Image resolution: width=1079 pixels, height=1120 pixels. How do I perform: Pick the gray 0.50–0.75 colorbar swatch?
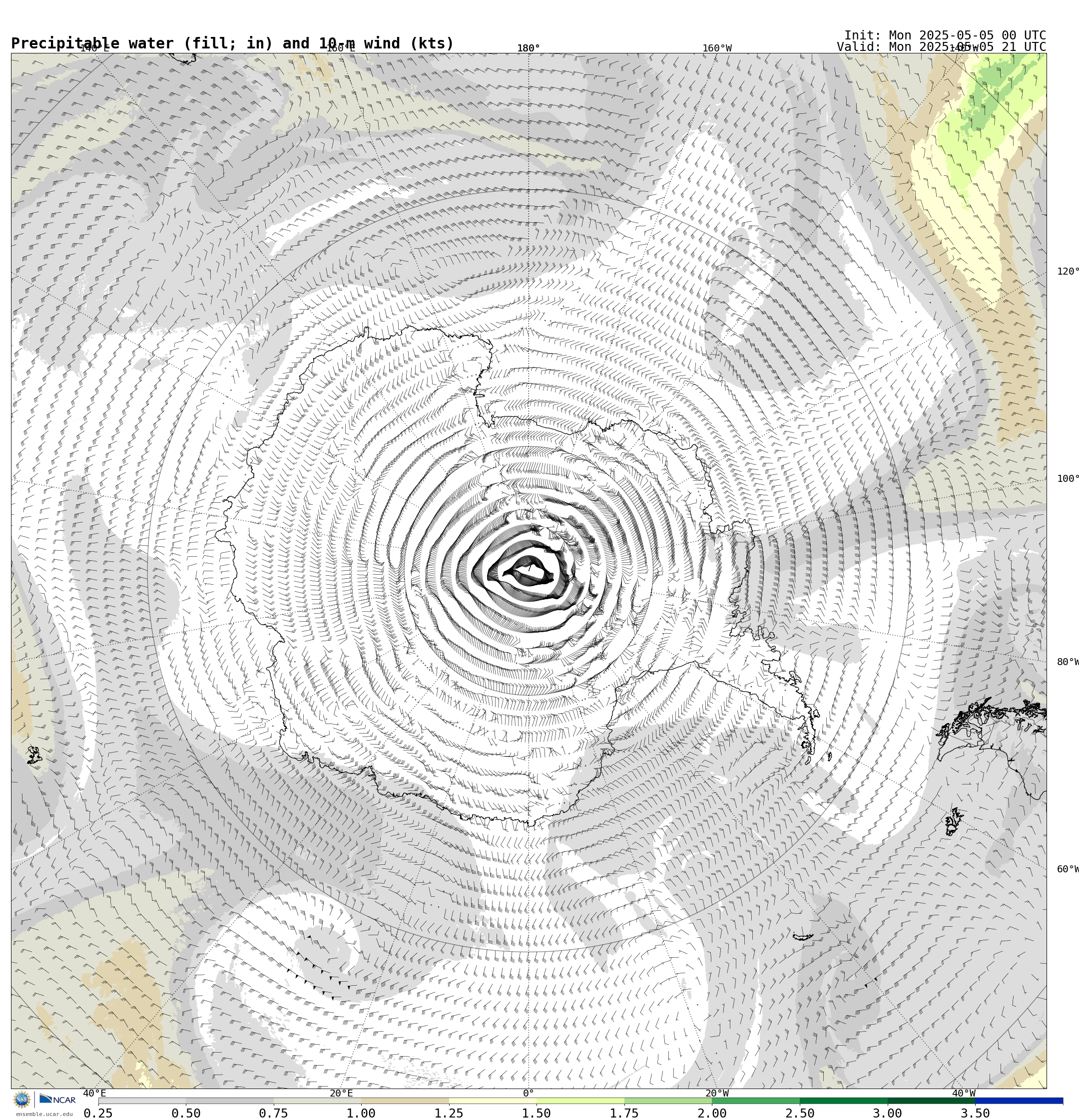[x=230, y=1101]
